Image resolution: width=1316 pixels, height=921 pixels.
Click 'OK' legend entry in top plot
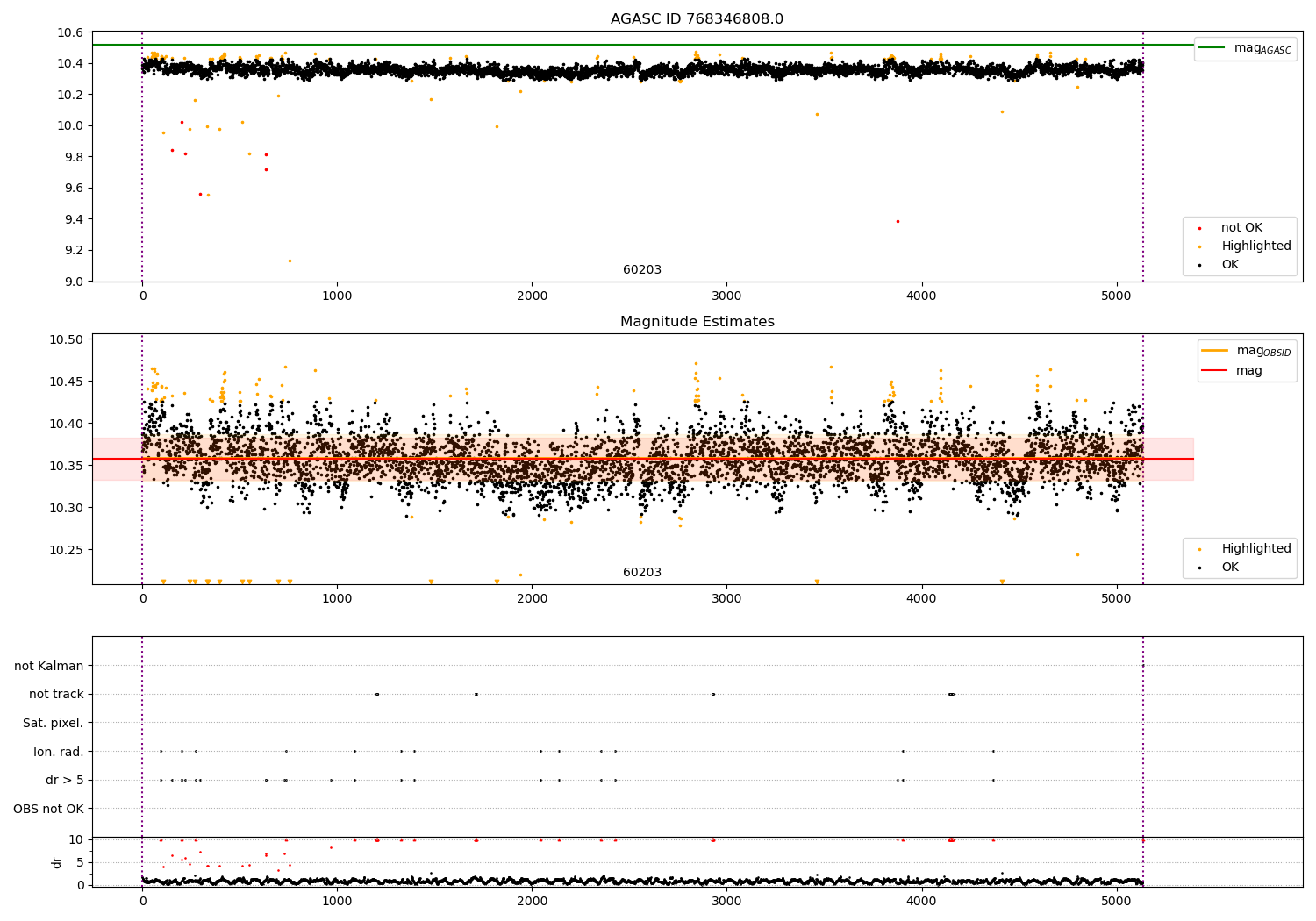tap(1230, 265)
